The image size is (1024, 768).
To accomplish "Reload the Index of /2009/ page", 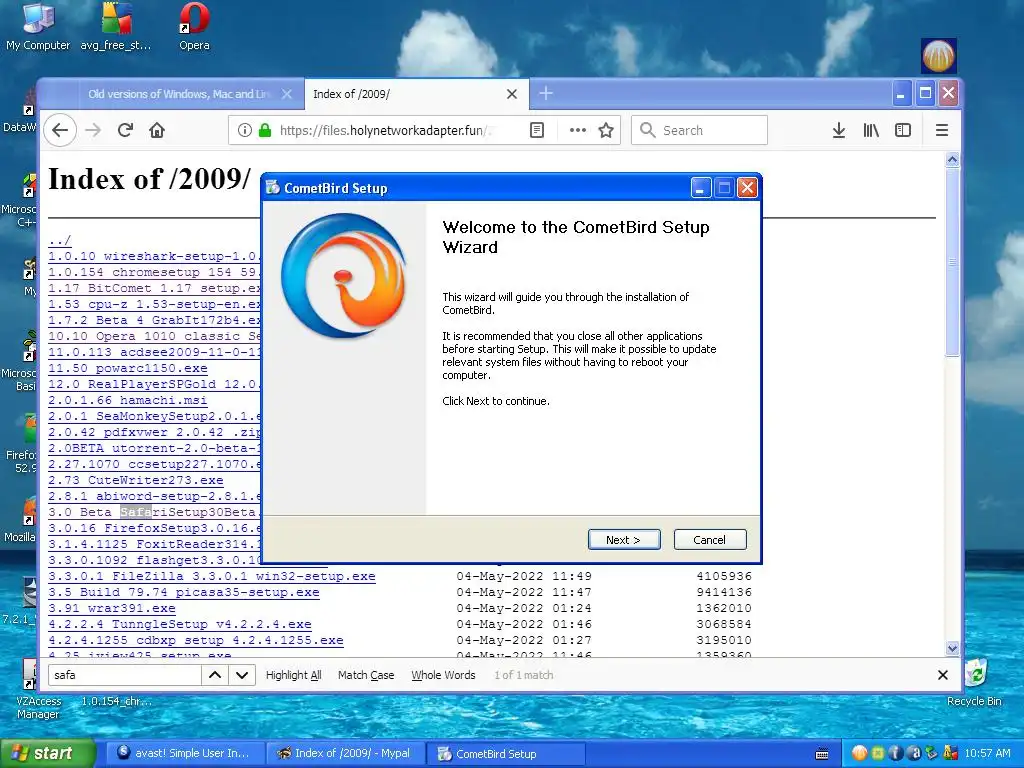I will click(125, 130).
